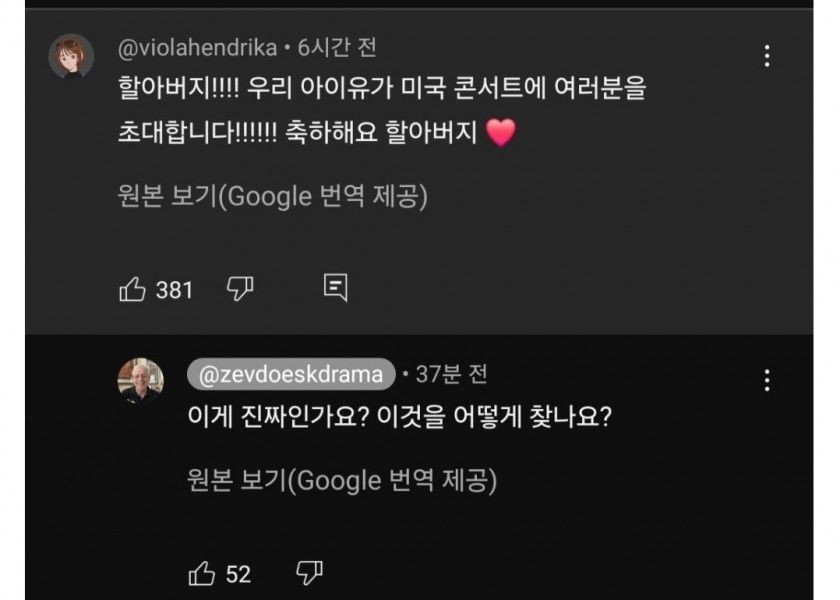Dislike the @violahendrika comment
840x600 pixels.
pyautogui.click(x=240, y=290)
